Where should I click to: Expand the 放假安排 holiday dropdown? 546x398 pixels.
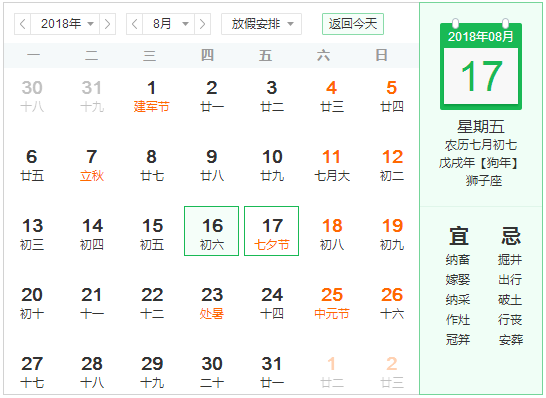coord(262,24)
